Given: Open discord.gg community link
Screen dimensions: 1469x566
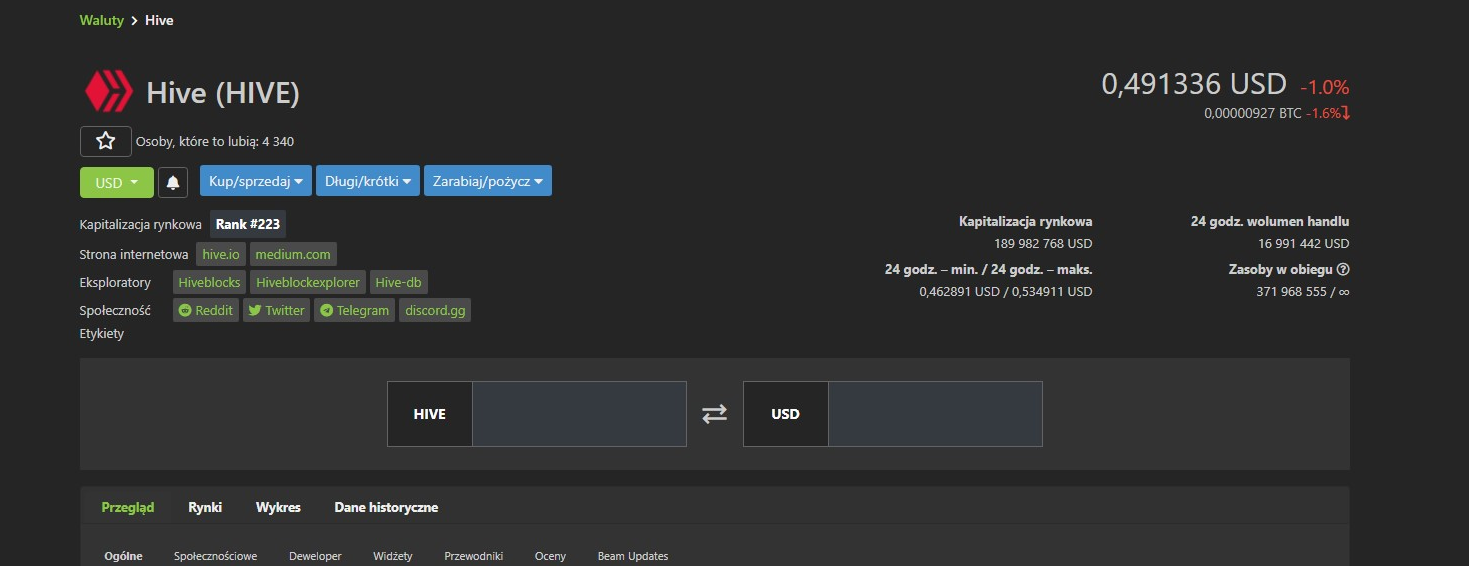Looking at the screenshot, I should point(435,310).
